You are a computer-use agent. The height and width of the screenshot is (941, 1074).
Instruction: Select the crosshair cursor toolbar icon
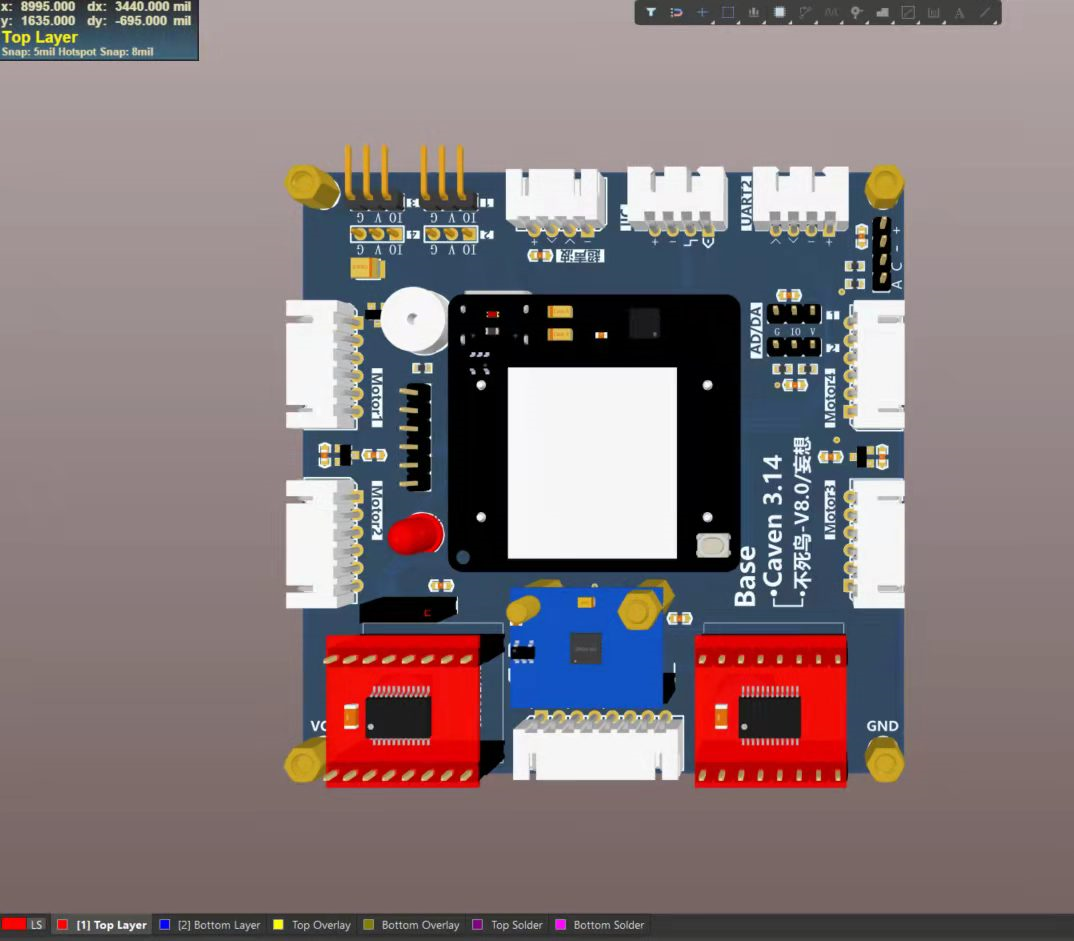coord(702,13)
